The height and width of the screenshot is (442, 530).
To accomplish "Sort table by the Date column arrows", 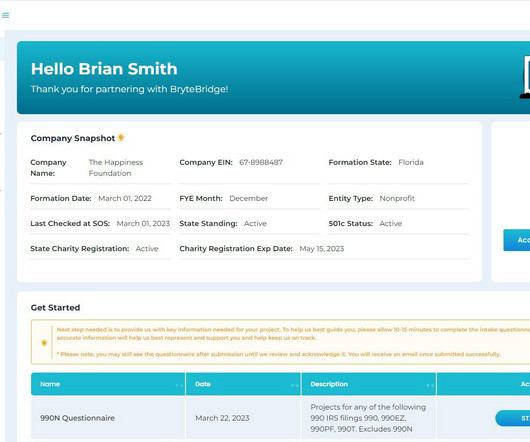I will click(x=295, y=385).
